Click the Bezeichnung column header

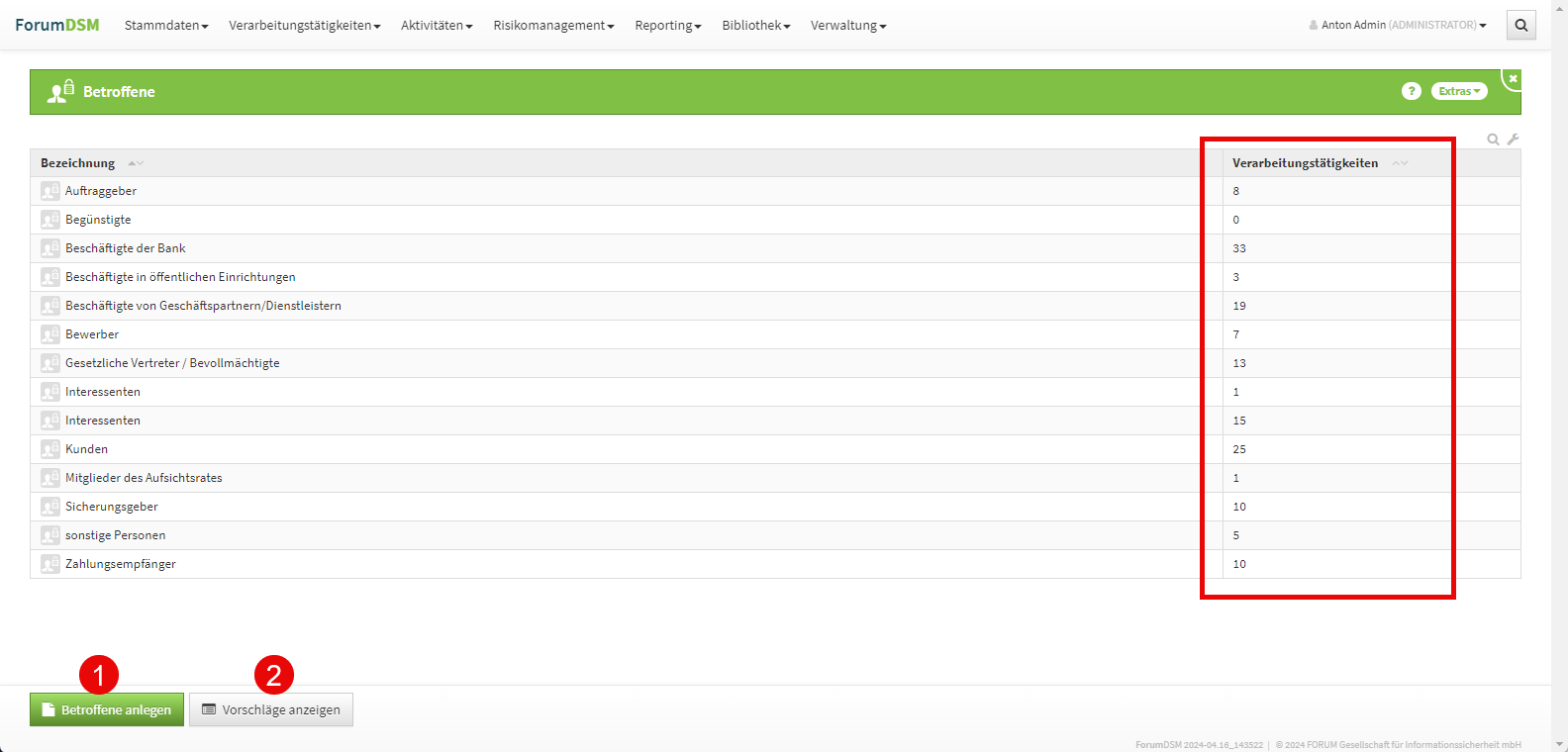coord(77,163)
